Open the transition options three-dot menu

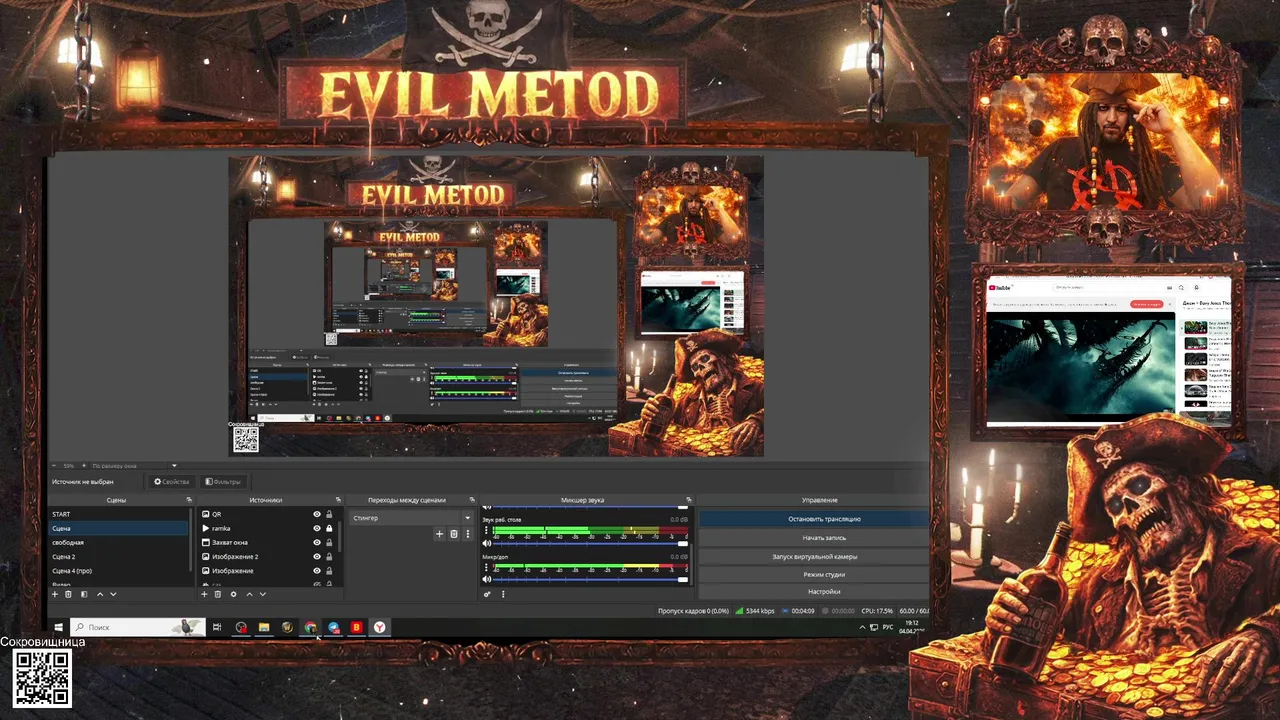[x=467, y=534]
